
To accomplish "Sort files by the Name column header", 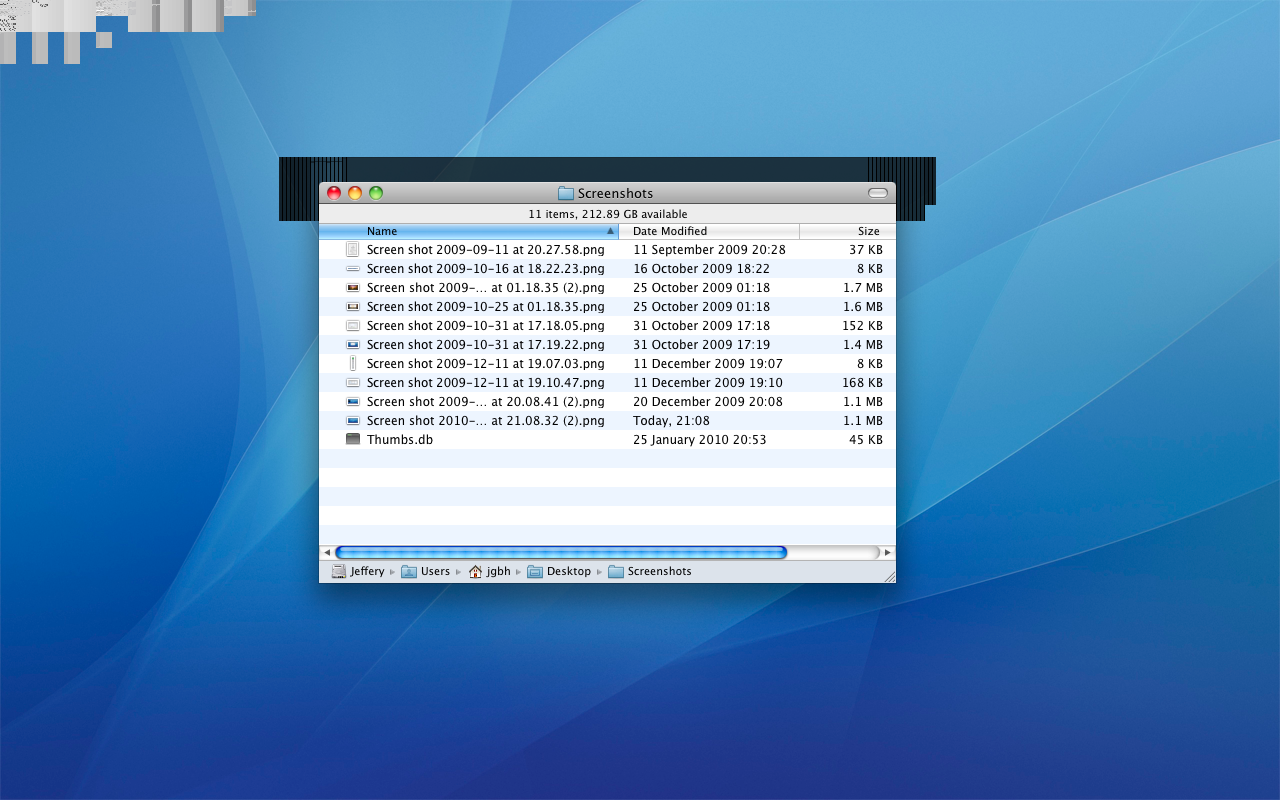I will pyautogui.click(x=469, y=231).
